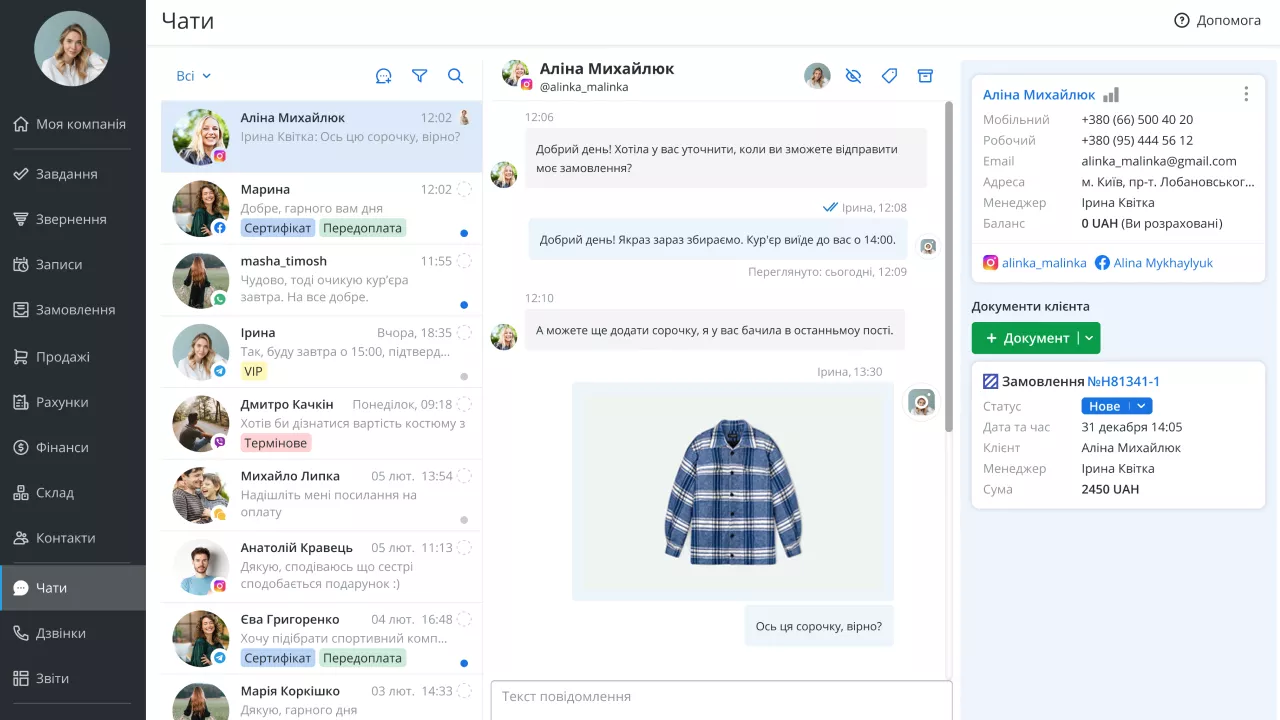1280x720 pixels.
Task: Open Михайло Липка chat conversation
Action: (321, 495)
